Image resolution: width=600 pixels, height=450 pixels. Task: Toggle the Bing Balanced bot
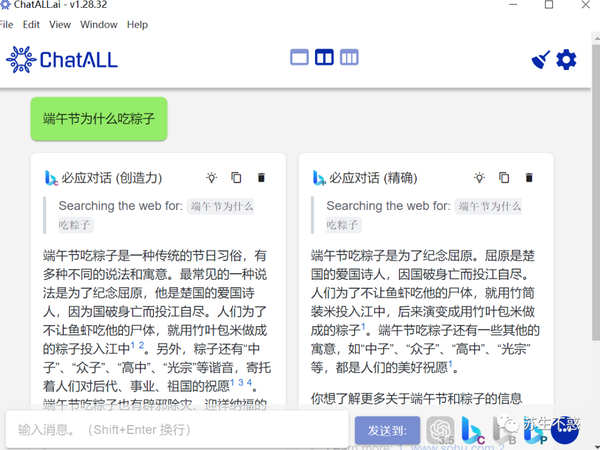pyautogui.click(x=504, y=430)
